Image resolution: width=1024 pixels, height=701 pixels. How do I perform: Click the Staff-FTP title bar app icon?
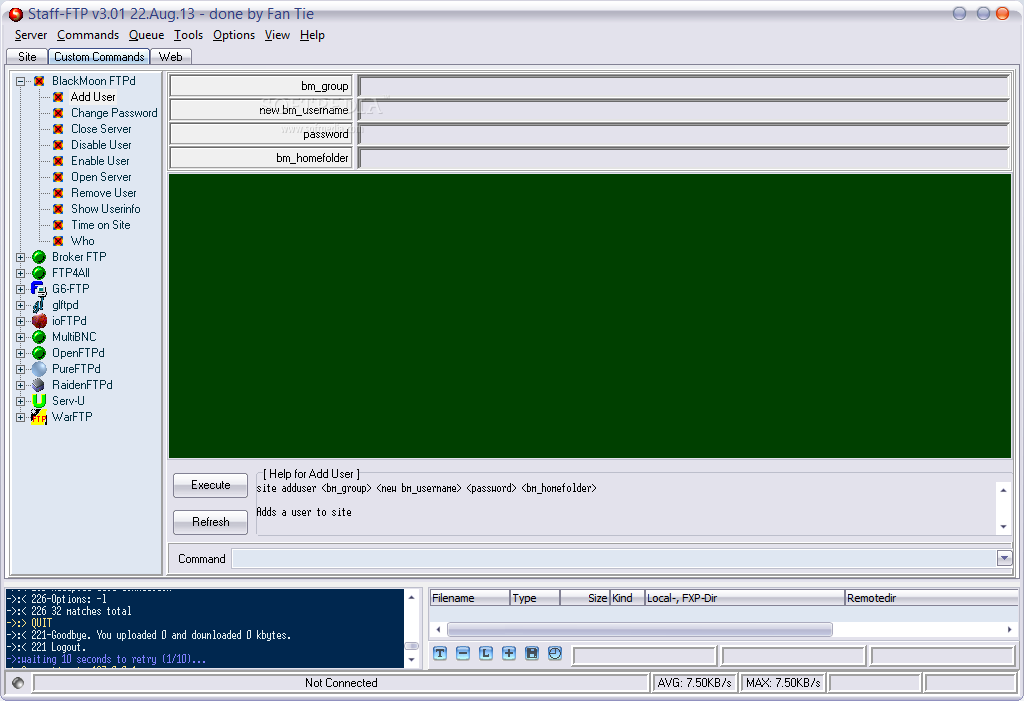[x=16, y=14]
